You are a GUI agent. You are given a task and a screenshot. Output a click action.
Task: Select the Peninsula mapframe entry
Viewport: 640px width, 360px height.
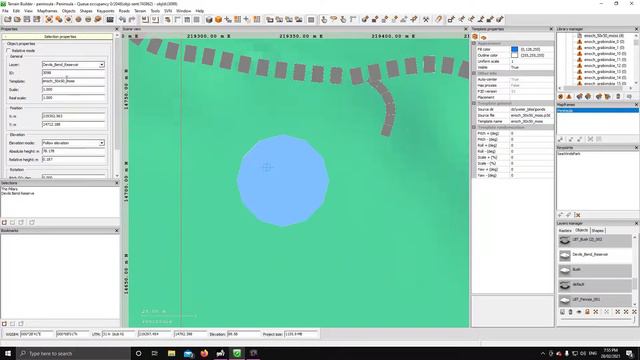click(598, 111)
